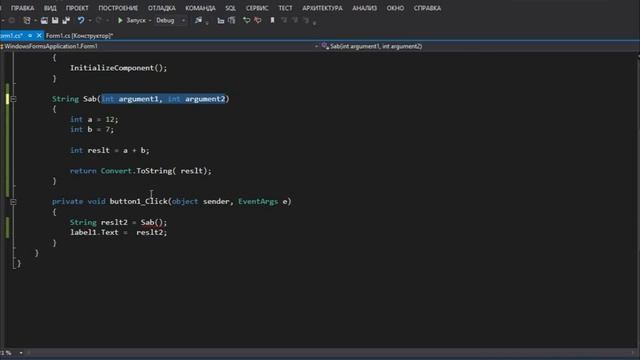Open the СПРАВКА menu
This screenshot has height=360, width=640.
coord(427,8)
